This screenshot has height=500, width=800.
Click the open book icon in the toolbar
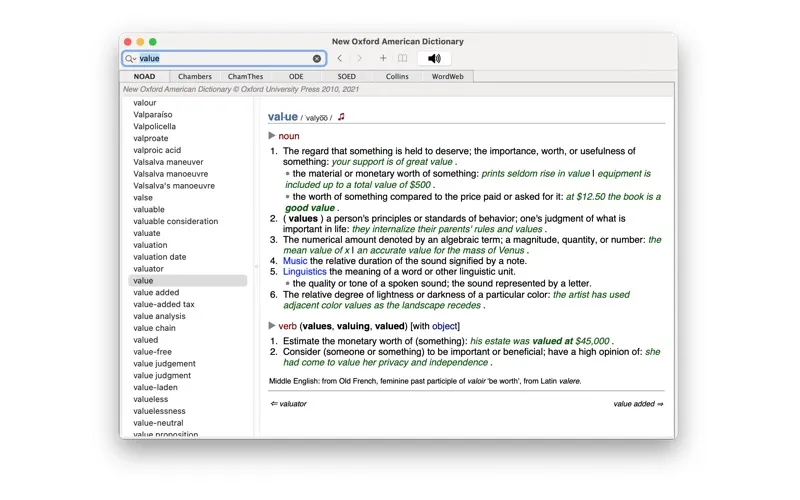click(x=403, y=58)
